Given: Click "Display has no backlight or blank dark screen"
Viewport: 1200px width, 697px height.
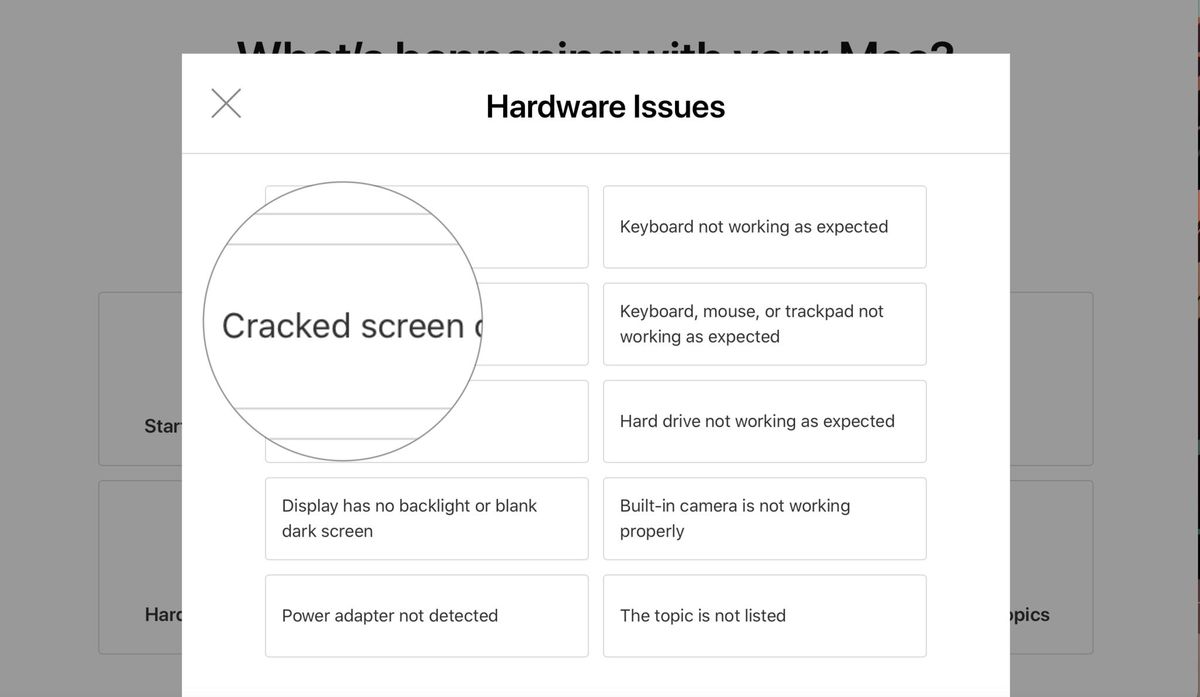Looking at the screenshot, I should click(x=426, y=518).
